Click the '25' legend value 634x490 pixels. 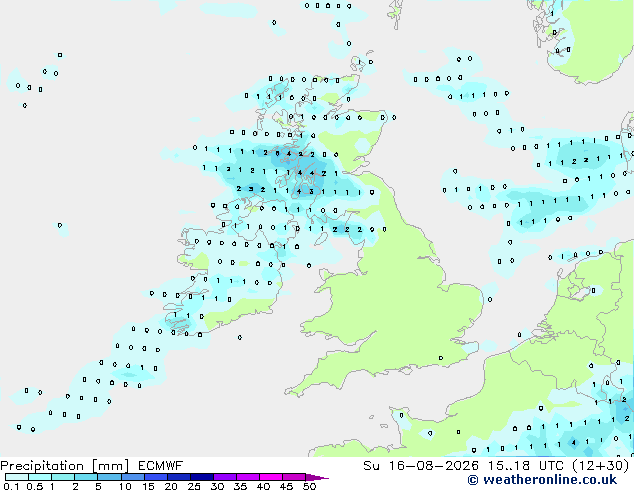194,486
